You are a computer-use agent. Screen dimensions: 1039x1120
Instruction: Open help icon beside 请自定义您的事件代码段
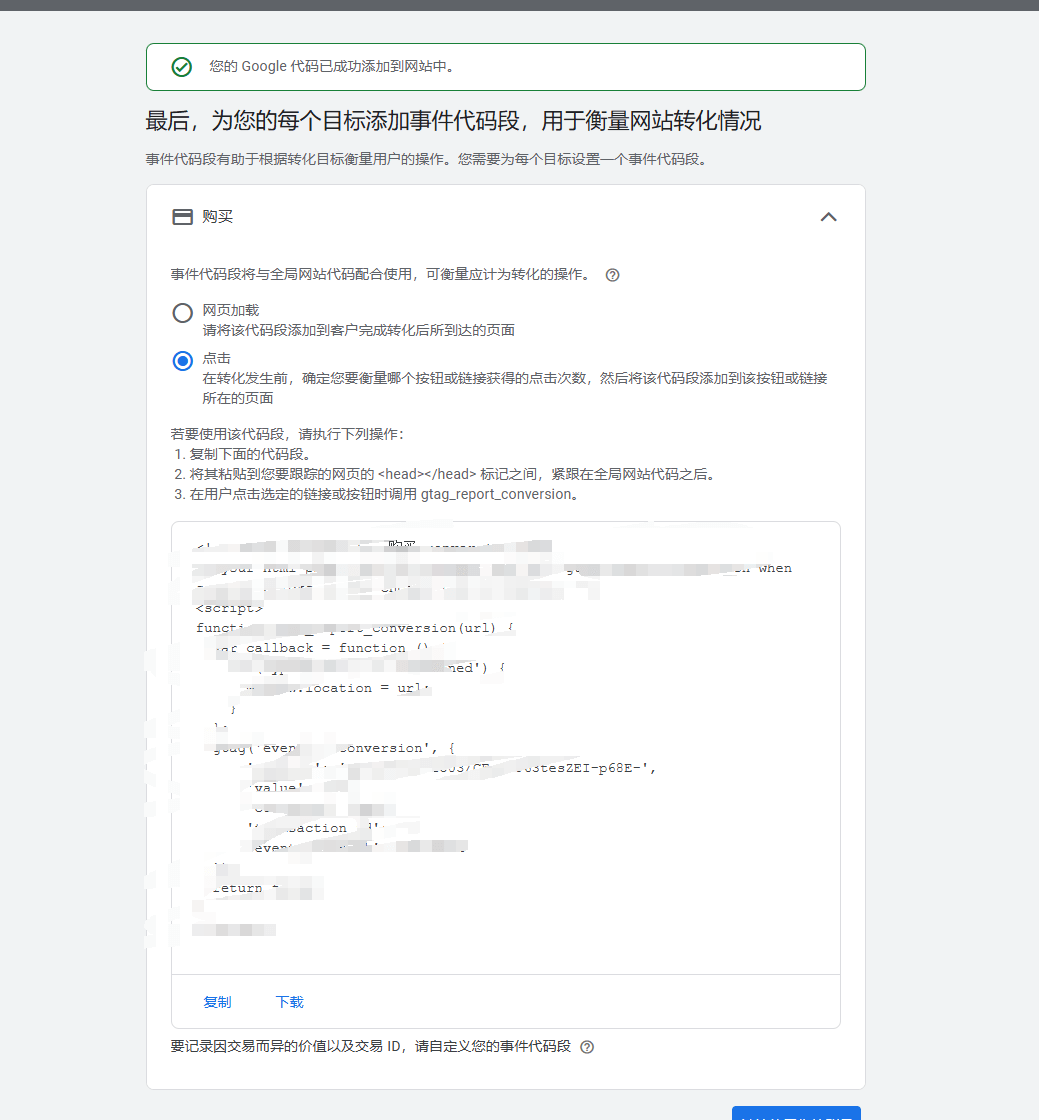click(x=587, y=1047)
